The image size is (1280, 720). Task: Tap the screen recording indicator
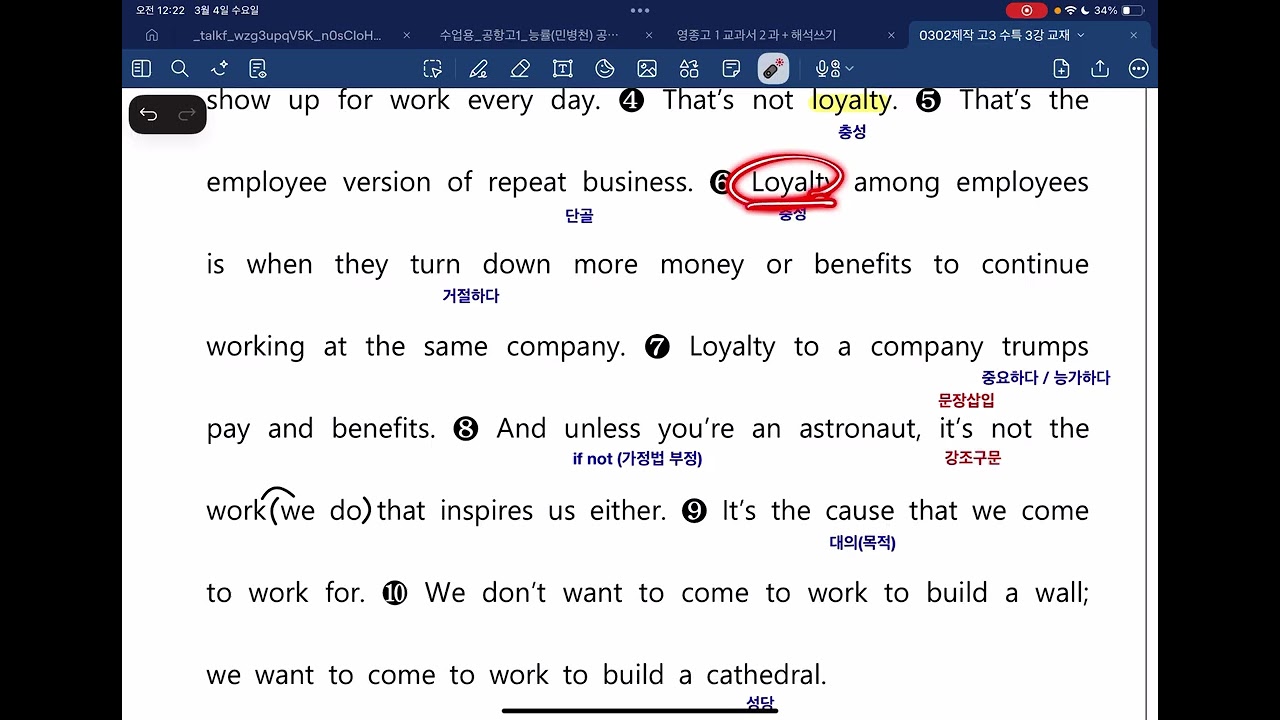[x=1026, y=10]
